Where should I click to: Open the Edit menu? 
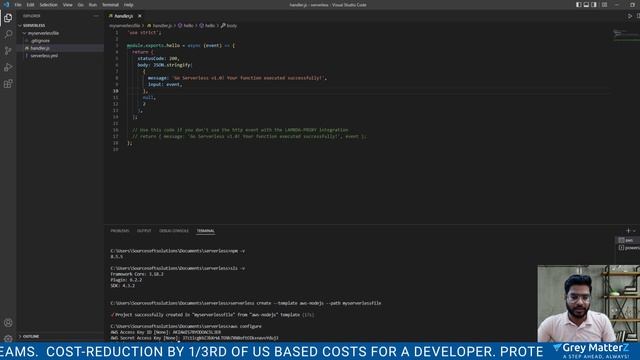(30, 5)
